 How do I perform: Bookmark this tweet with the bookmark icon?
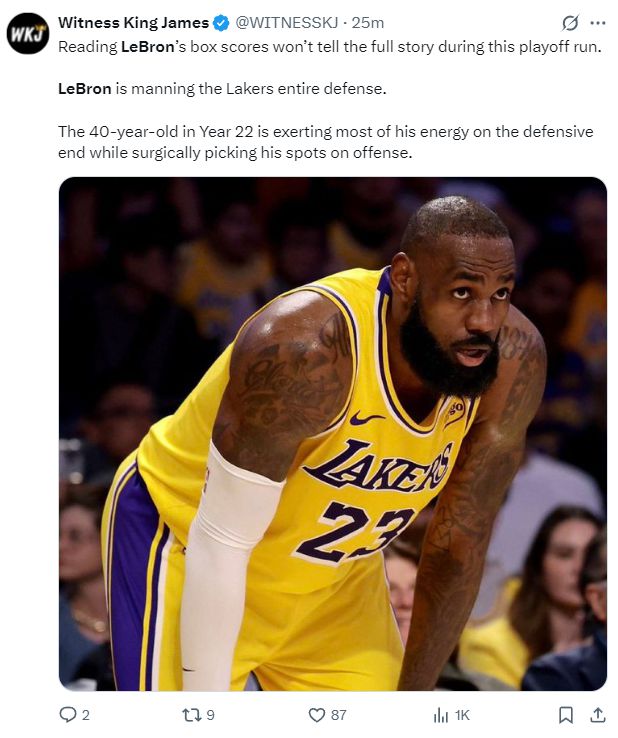coord(565,715)
